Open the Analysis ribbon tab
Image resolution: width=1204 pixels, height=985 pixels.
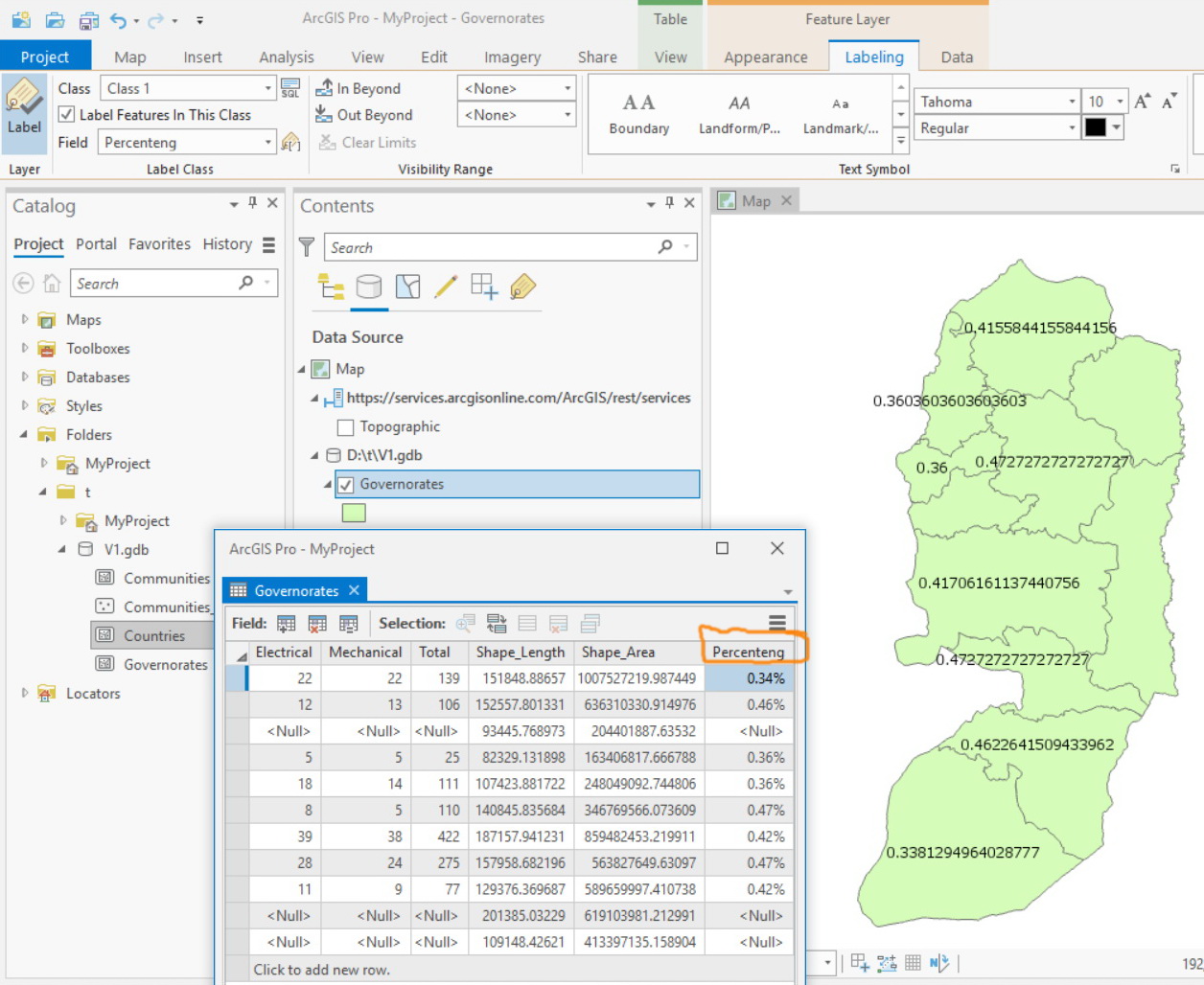click(286, 57)
